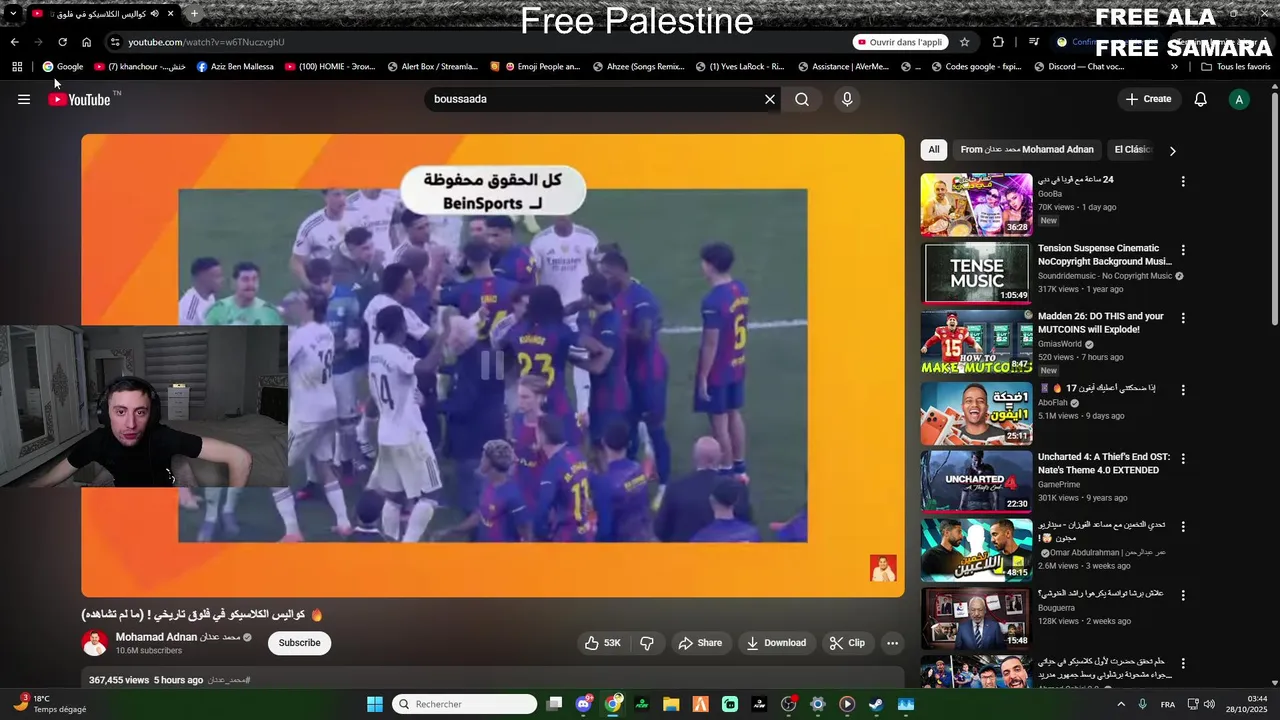1280x720 pixels.
Task: Select the From Mohamad Adnan chip
Action: (x=1027, y=150)
